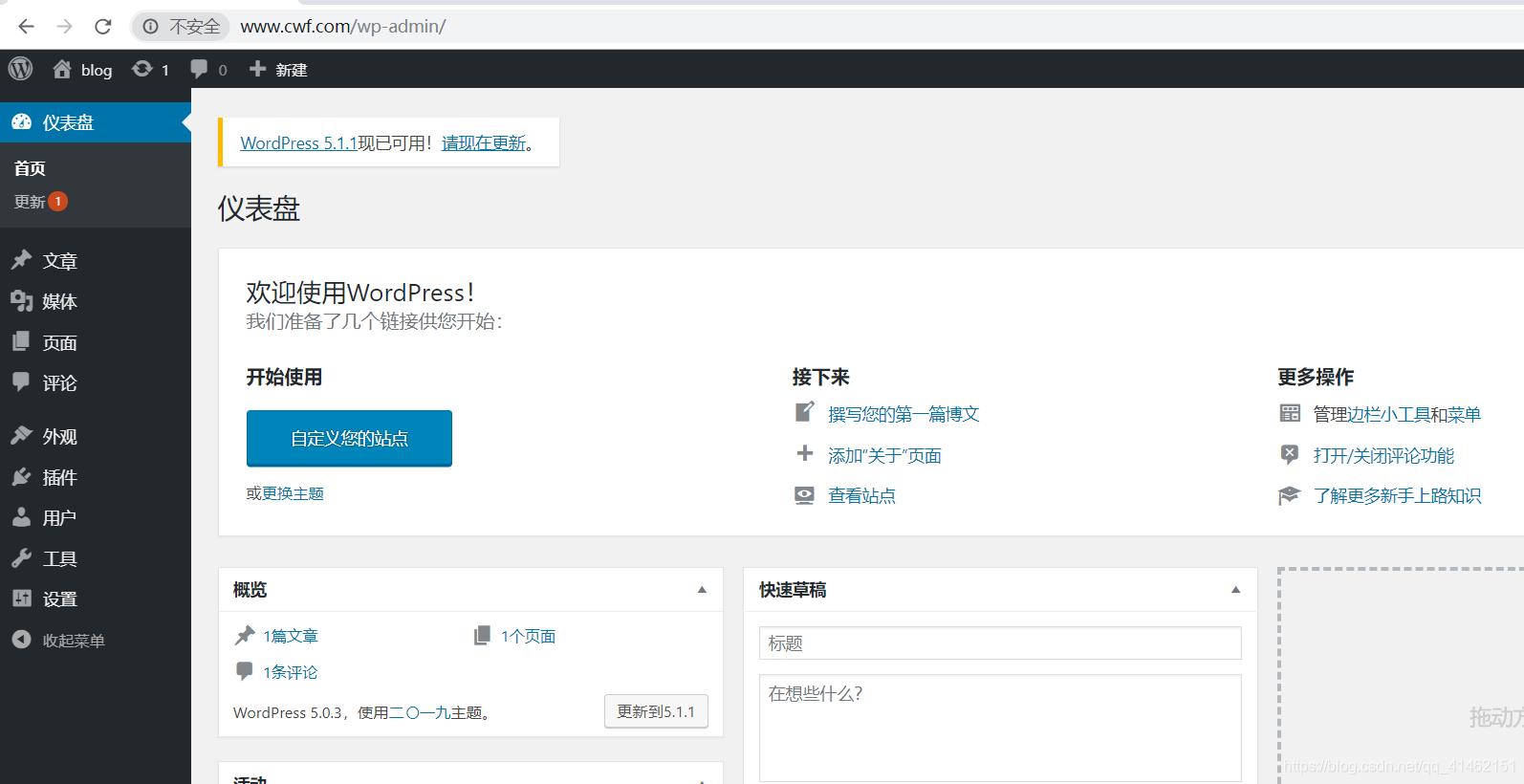Click the pushpin icon for 文章
Viewport: 1524px width, 784px height.
22,260
